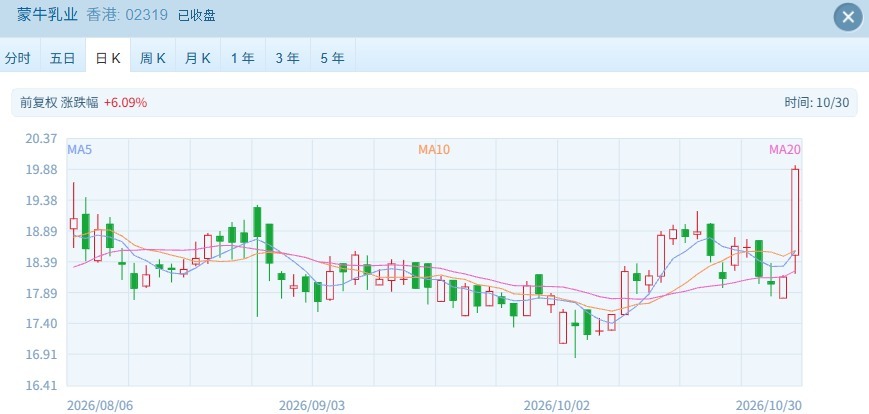Viewport: 869px width, 414px height.
Task: Show the 1年 chart range
Action: click(x=243, y=58)
